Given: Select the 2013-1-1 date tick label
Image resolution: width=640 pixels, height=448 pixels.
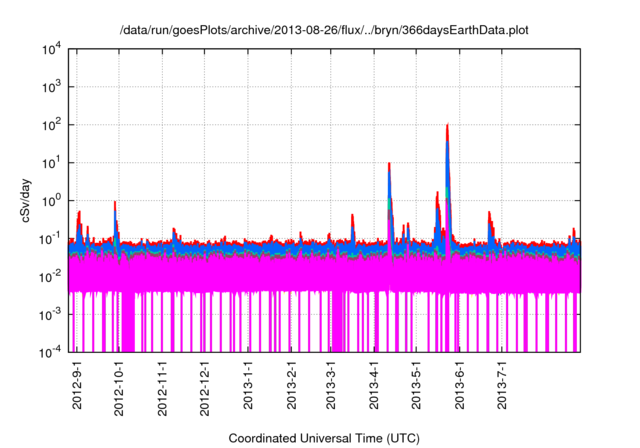Looking at the screenshot, I should 248,383.
